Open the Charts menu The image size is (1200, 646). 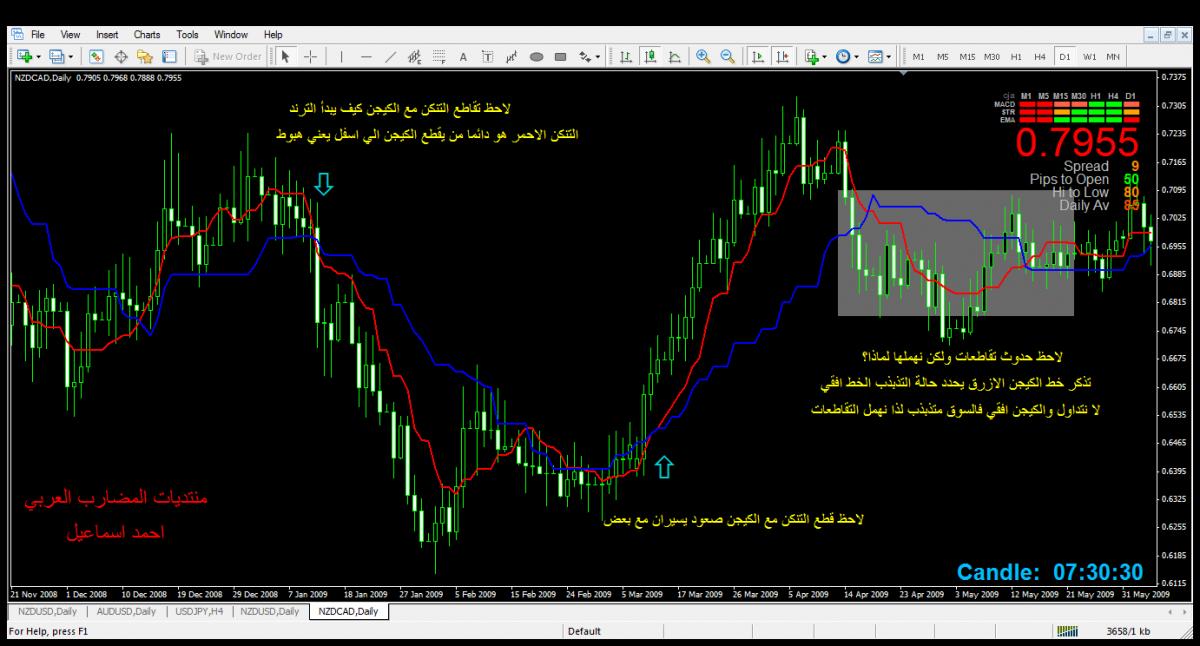coord(147,34)
